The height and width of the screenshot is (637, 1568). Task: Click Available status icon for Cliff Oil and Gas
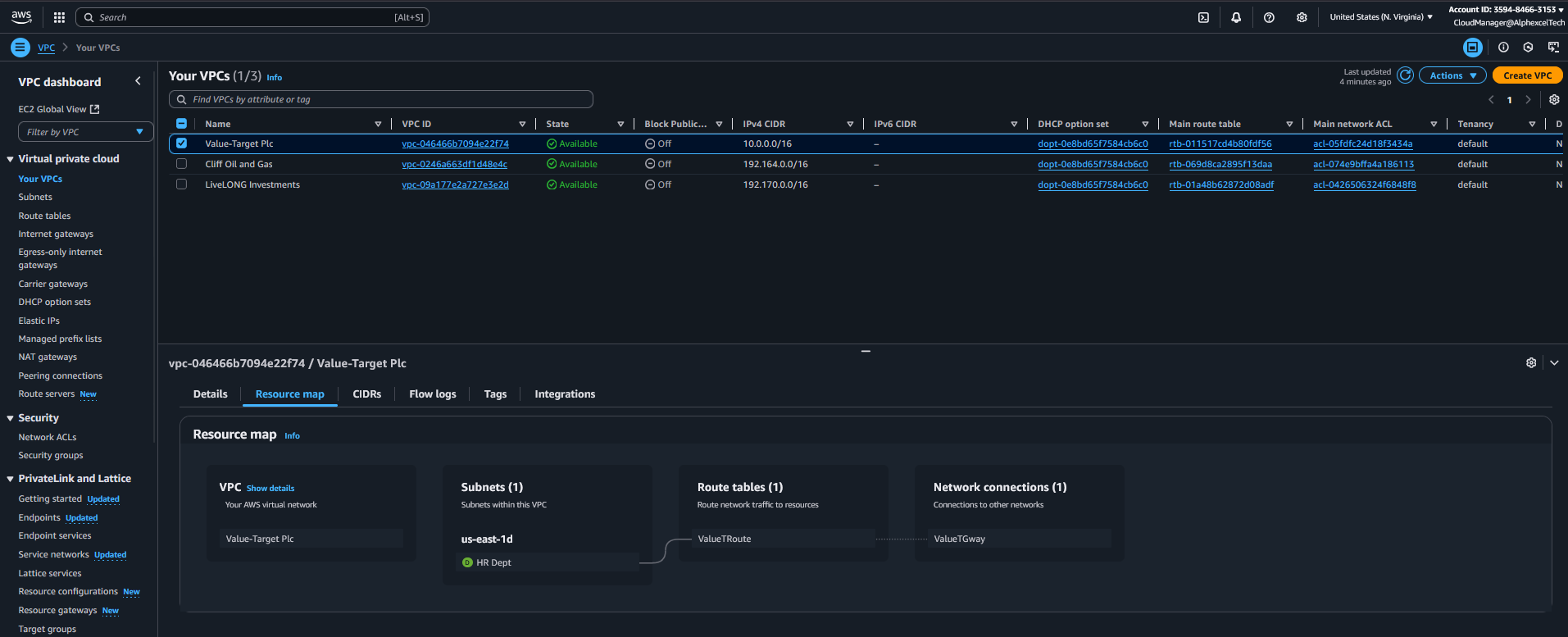[x=552, y=164]
